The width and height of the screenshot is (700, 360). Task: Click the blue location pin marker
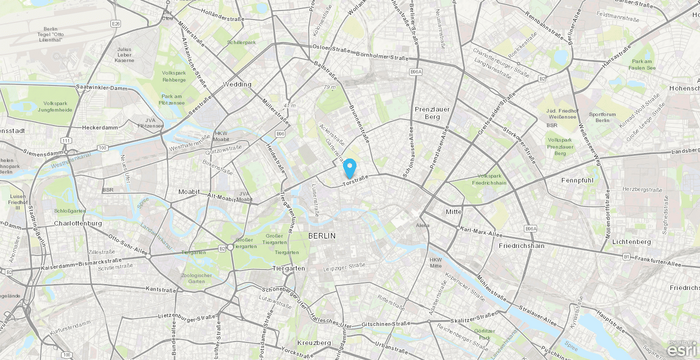(350, 168)
